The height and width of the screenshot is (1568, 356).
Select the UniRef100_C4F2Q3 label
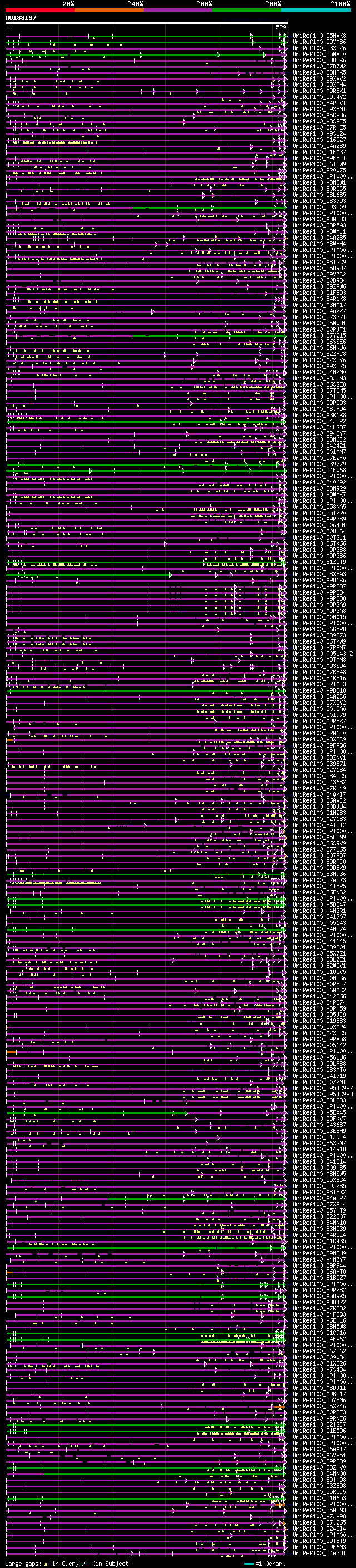coord(319,1314)
